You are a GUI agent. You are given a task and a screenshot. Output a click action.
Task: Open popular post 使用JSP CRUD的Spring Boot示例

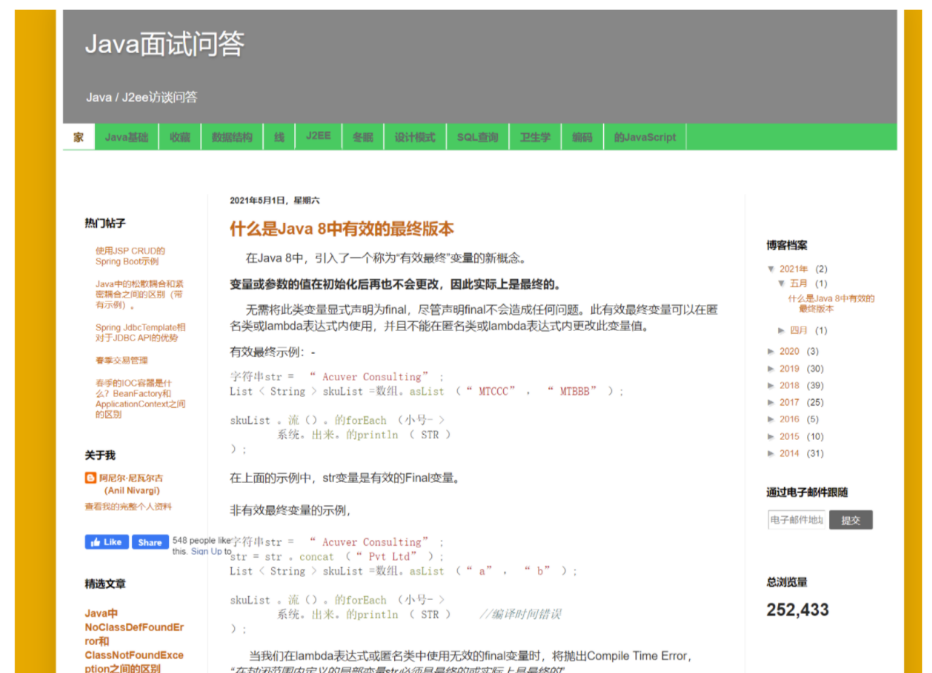130,256
